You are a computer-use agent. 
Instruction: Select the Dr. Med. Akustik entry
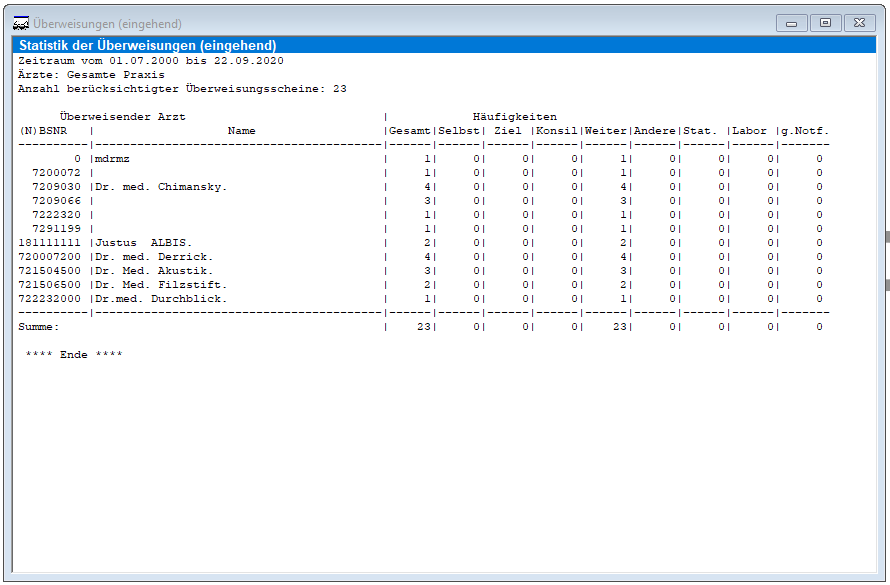153,271
